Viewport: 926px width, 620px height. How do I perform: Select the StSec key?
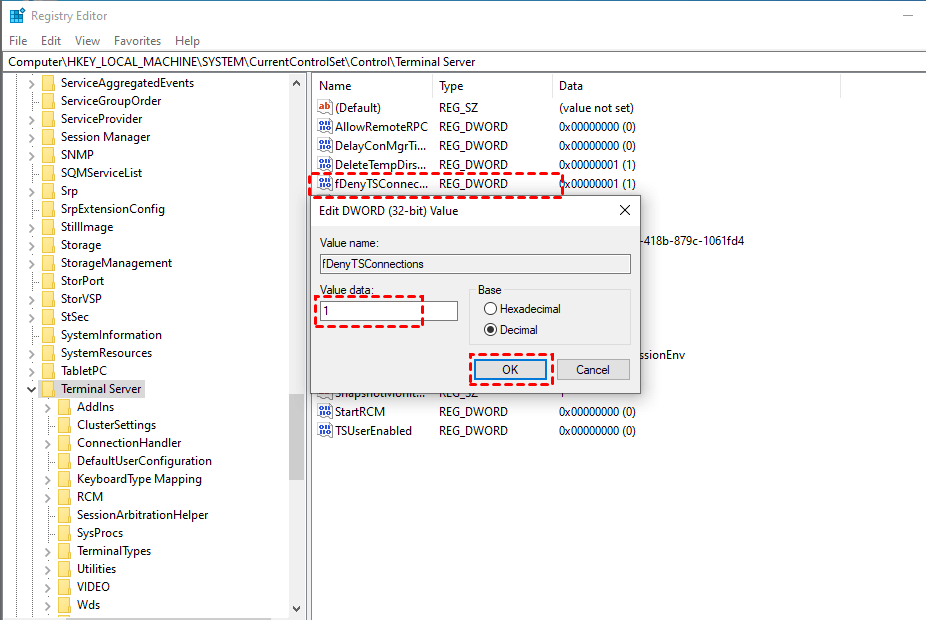click(74, 317)
